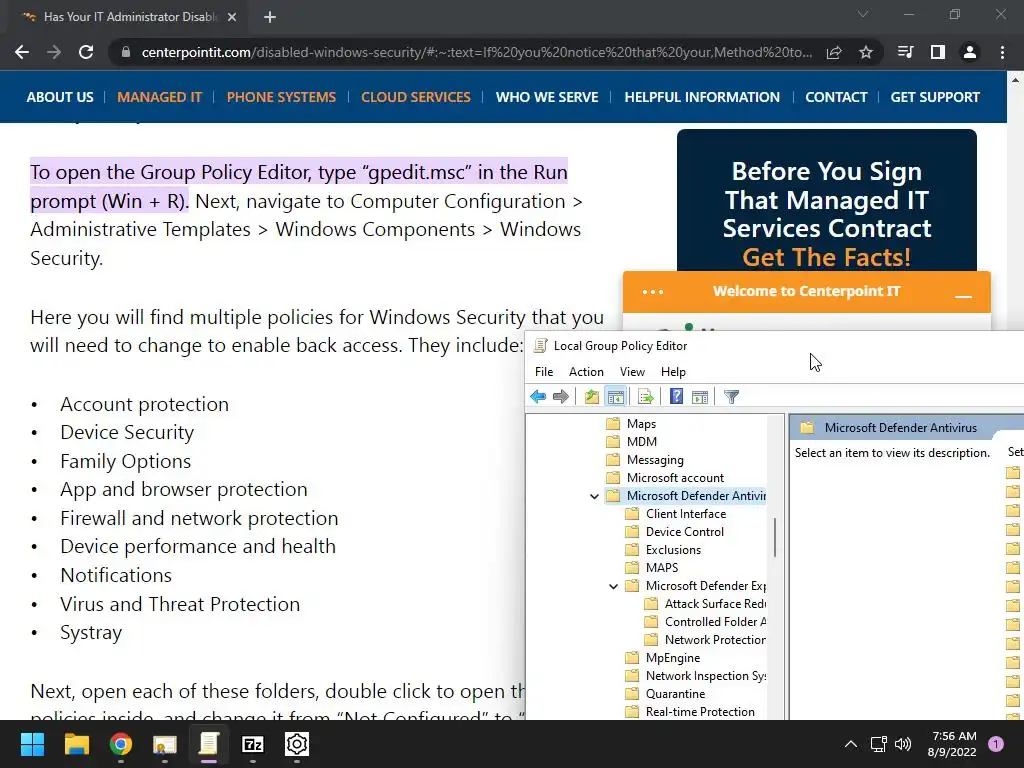Viewport: 1024px width, 768px height.
Task: Reload the page in Chrome
Action: (x=86, y=52)
